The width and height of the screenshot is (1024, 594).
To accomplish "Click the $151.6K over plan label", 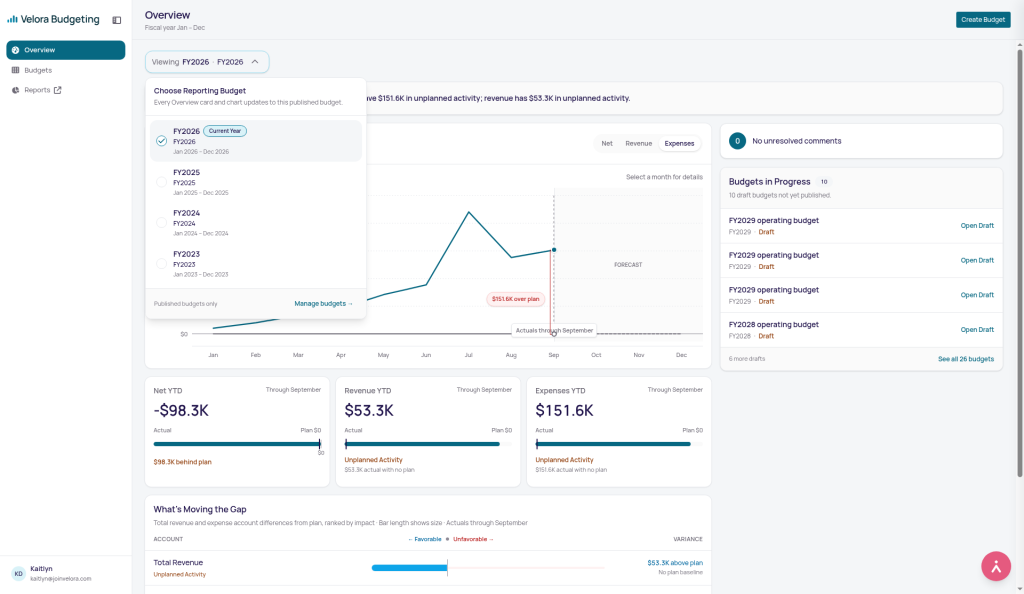I will [x=515, y=299].
